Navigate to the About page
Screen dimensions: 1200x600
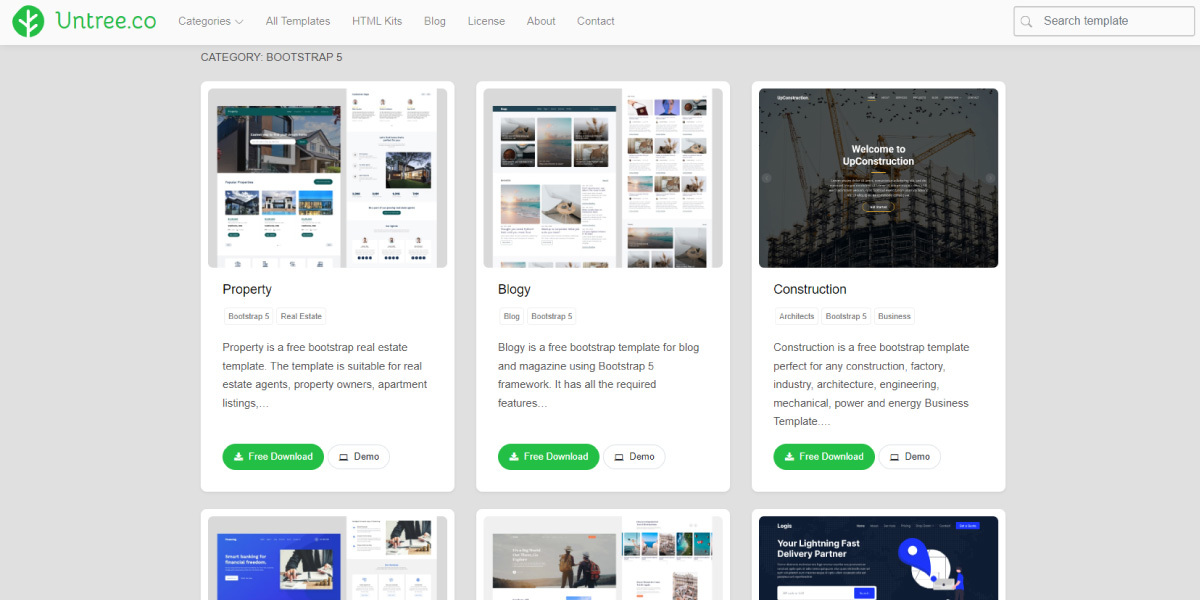(x=541, y=21)
